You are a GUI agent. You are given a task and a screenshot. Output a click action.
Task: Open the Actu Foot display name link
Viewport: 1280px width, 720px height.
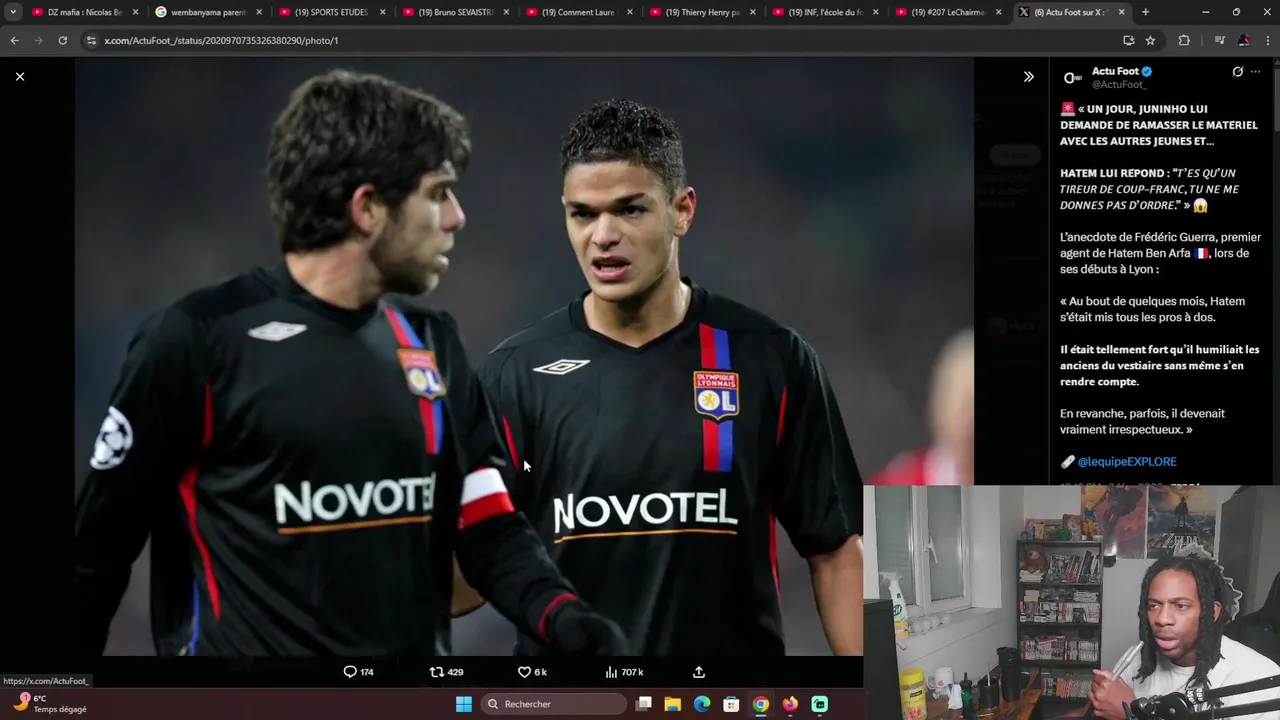coord(1115,71)
